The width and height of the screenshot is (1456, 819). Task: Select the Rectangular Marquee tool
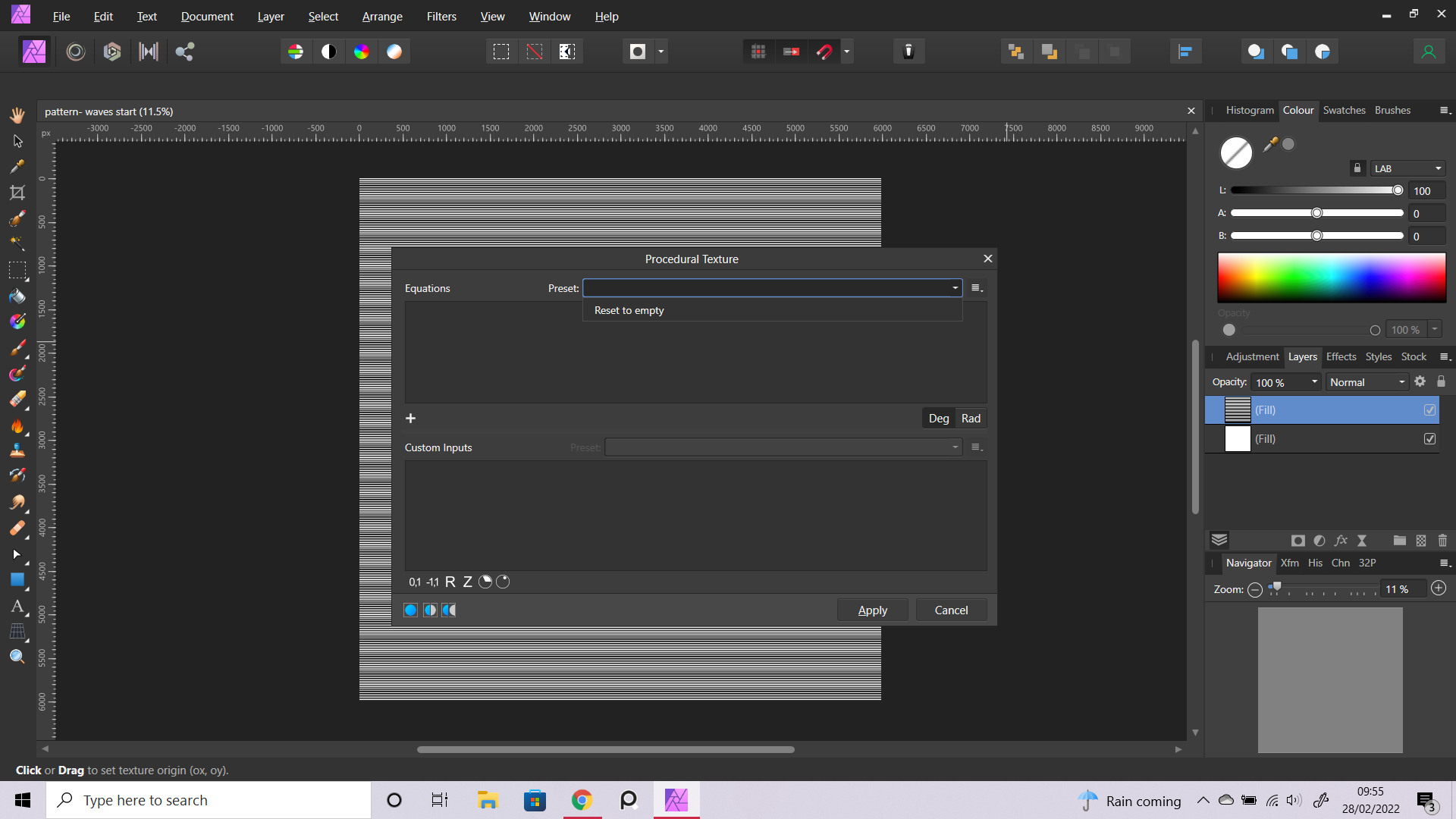[x=17, y=270]
